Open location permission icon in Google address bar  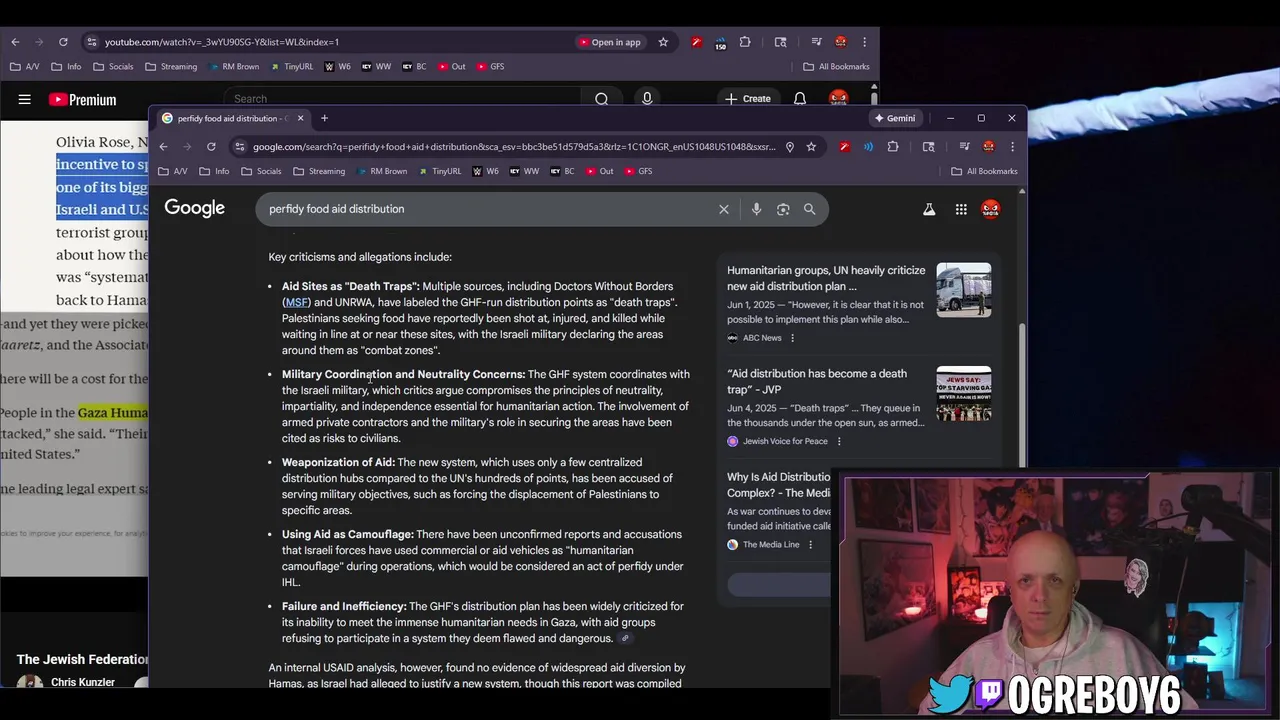[x=790, y=147]
